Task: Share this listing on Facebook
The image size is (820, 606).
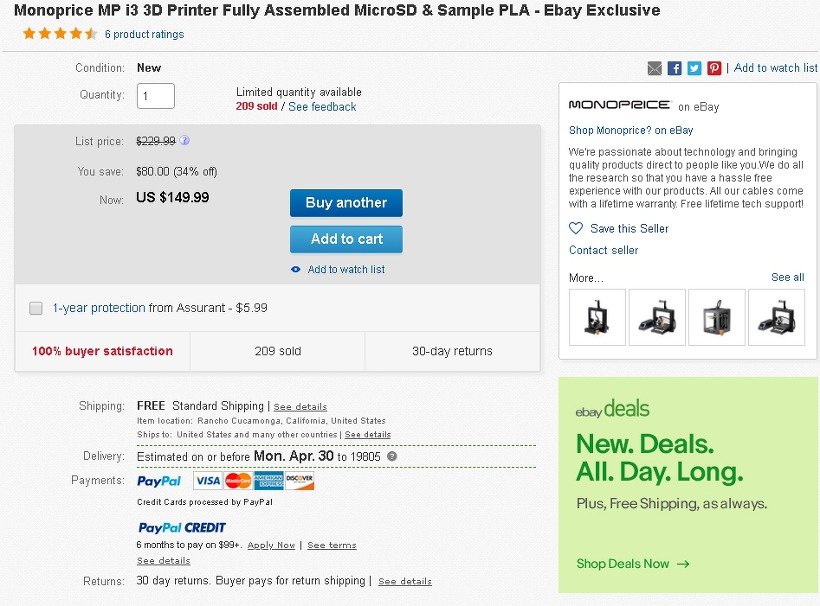Action: point(675,68)
